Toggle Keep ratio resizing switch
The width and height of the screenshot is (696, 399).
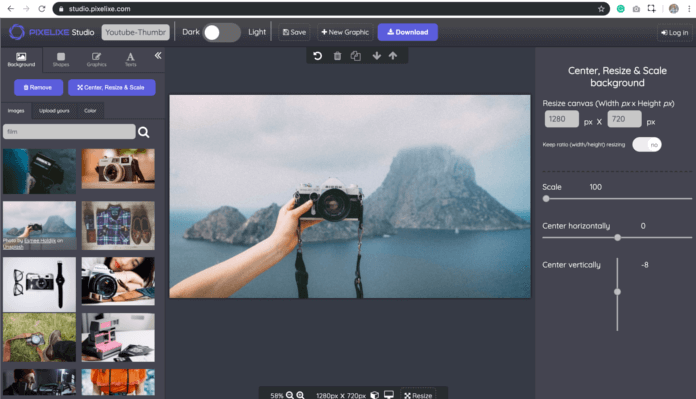647,144
